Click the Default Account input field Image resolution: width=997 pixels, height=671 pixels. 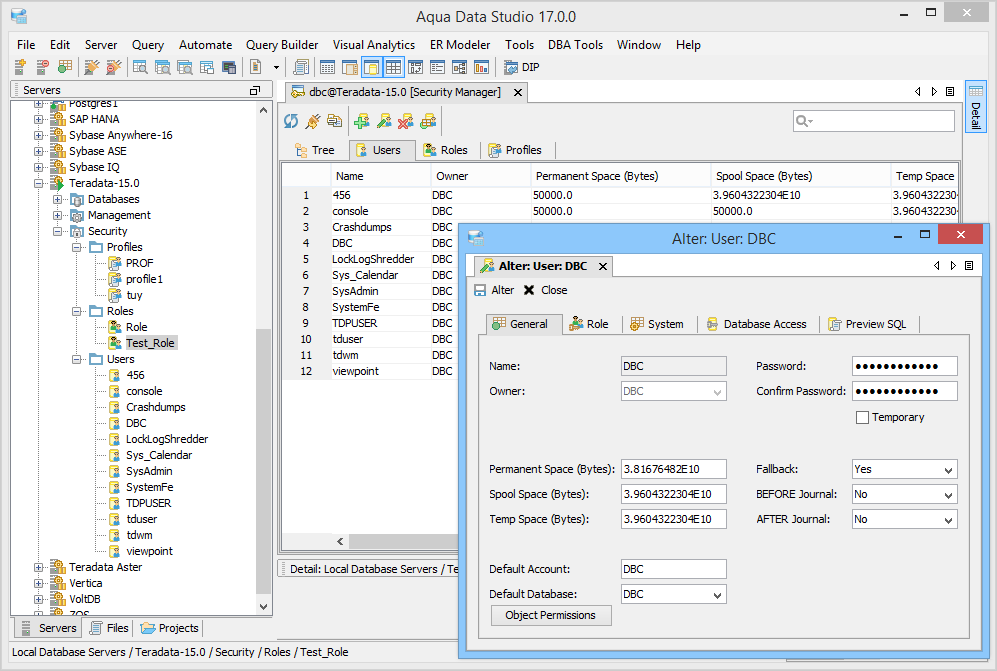pyautogui.click(x=673, y=569)
